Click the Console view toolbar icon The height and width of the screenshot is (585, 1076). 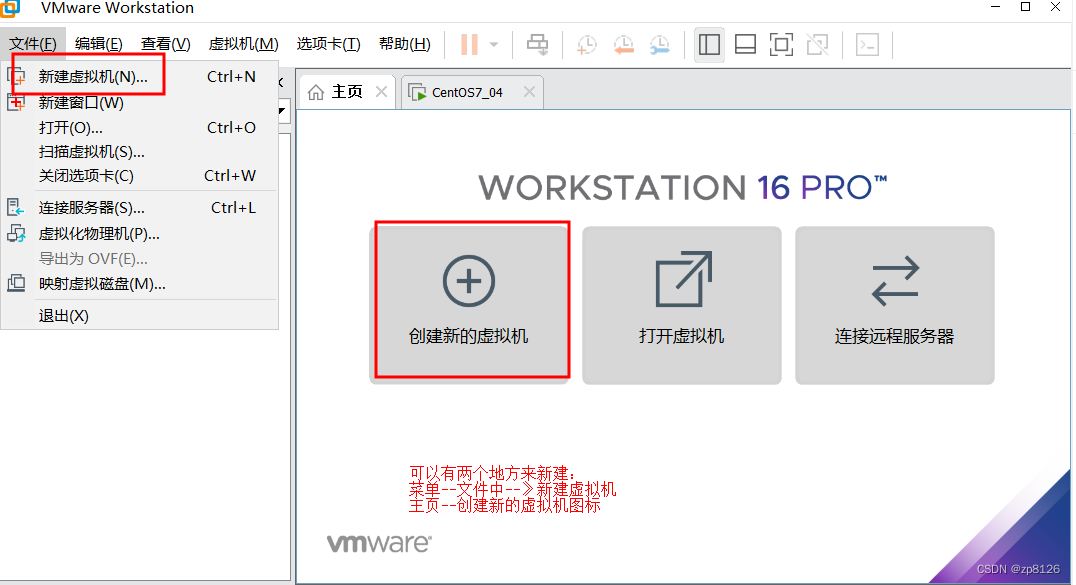point(867,45)
